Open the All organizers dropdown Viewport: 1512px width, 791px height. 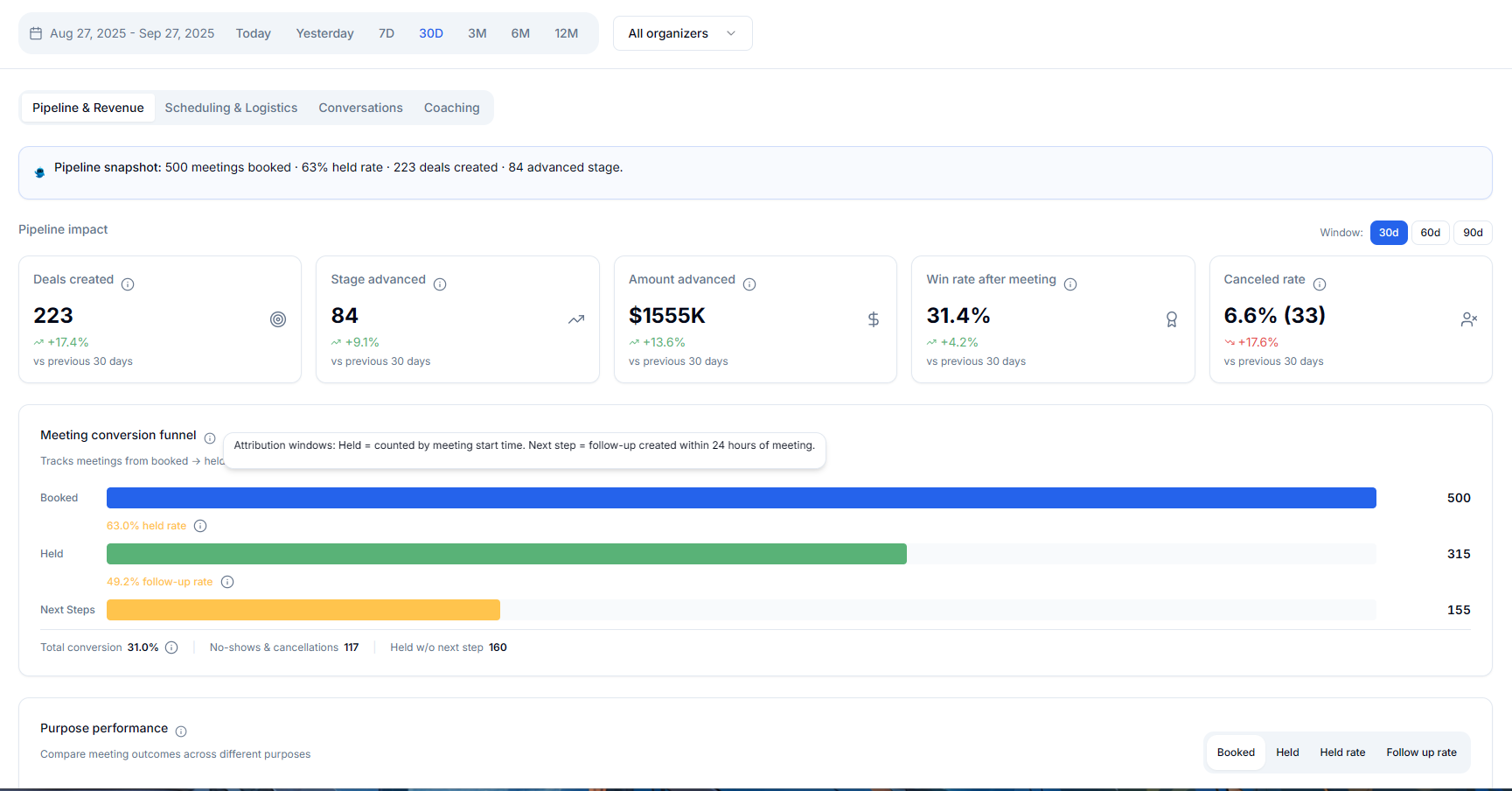[682, 32]
